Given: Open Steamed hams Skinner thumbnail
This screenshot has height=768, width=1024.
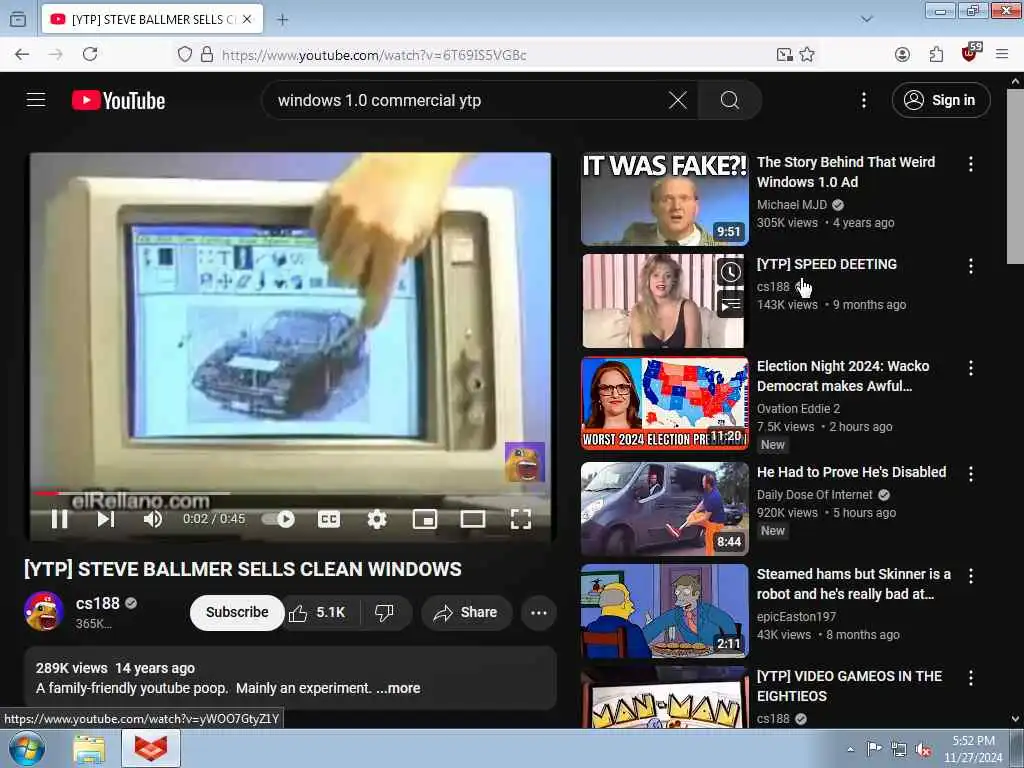Looking at the screenshot, I should coord(665,611).
